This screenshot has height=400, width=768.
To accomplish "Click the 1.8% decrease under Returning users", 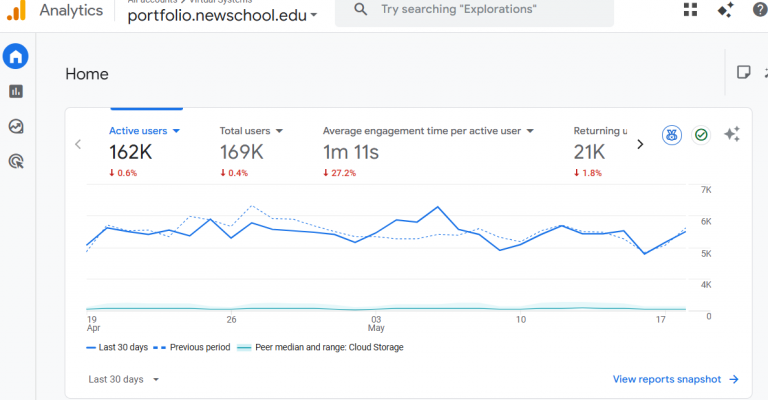I will pos(588,173).
